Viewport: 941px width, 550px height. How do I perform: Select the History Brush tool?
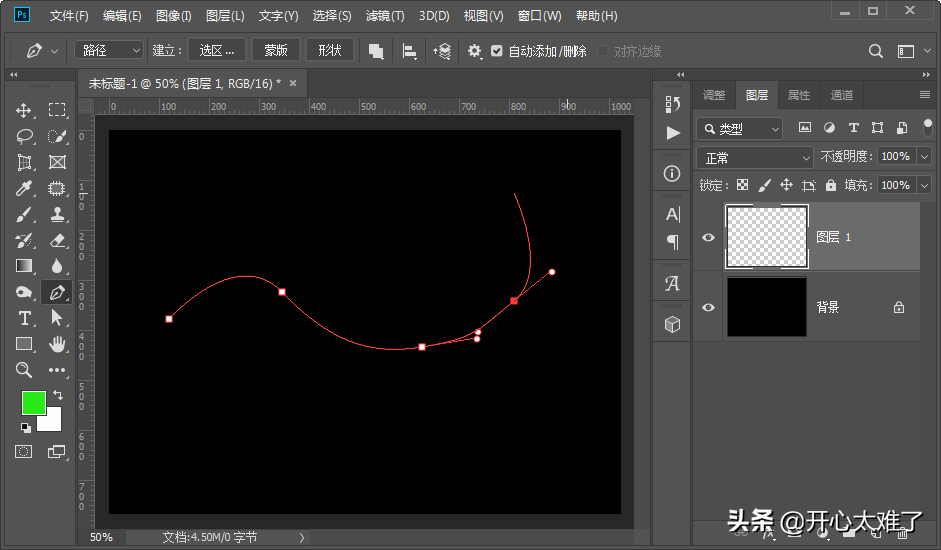pos(24,240)
